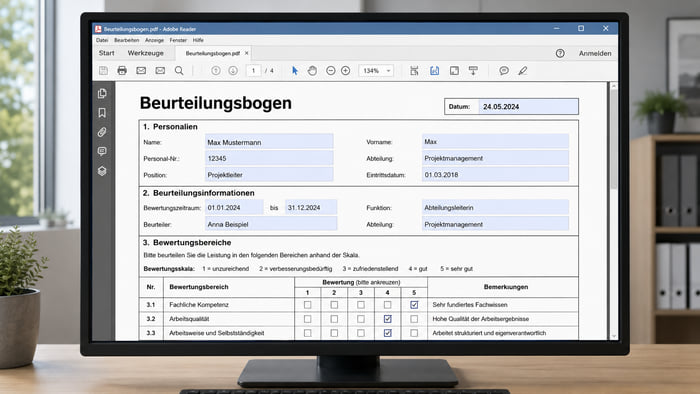Select the hand pan tool

pos(312,71)
